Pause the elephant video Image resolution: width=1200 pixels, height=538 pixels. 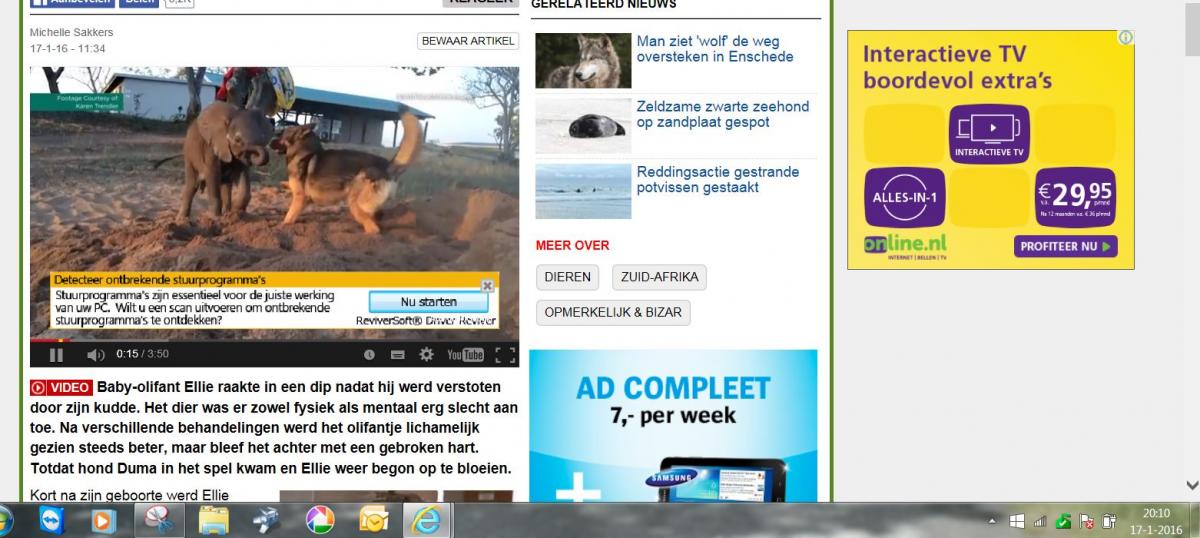tap(56, 354)
